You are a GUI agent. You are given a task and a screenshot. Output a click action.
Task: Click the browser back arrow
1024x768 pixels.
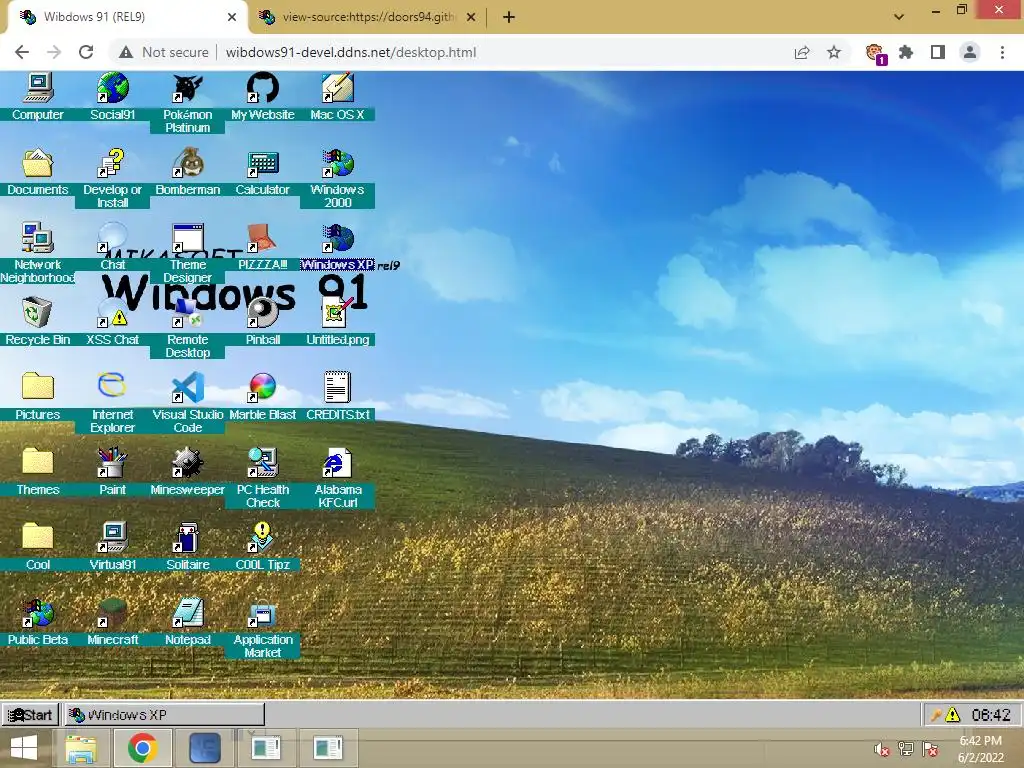pos(22,52)
